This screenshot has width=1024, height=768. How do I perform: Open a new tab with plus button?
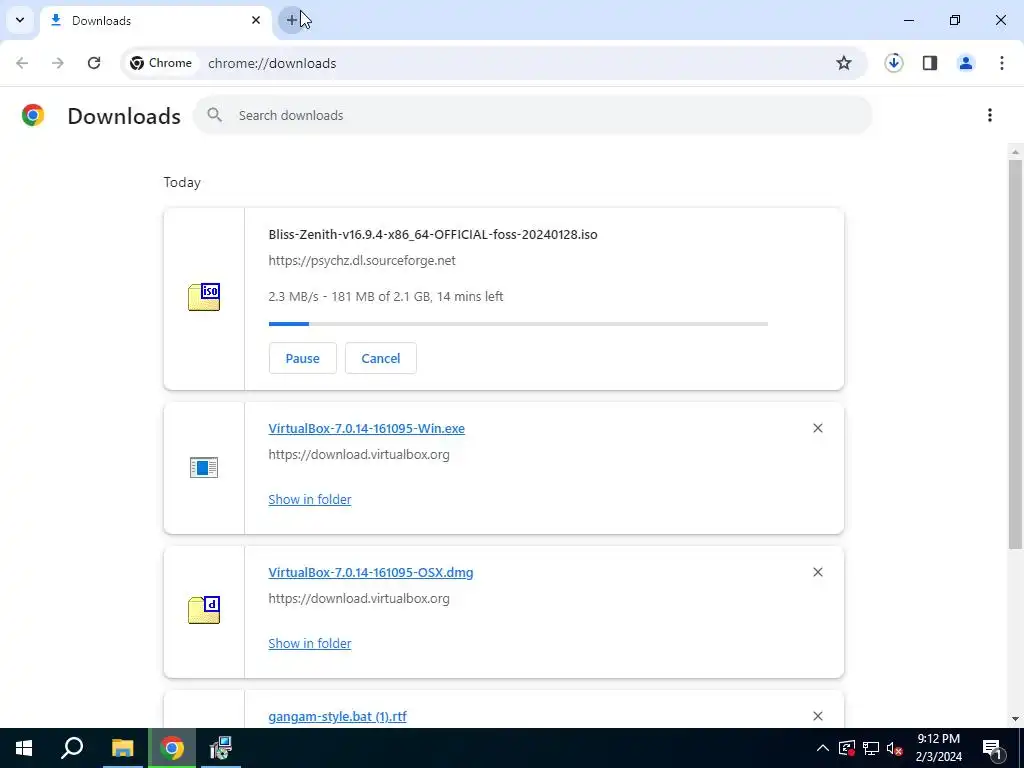pyautogui.click(x=292, y=20)
